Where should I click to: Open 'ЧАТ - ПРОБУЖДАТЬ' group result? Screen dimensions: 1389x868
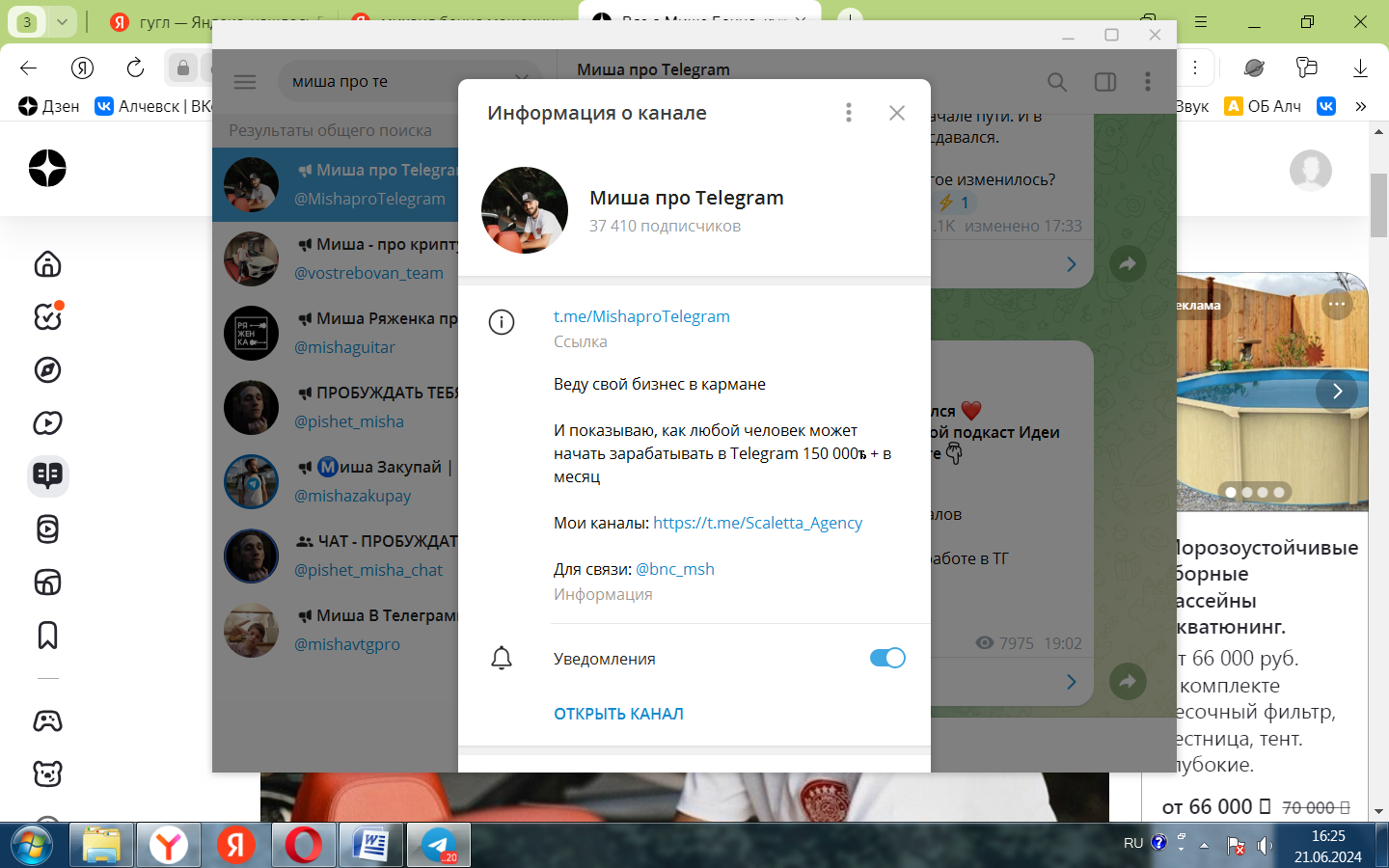pyautogui.click(x=336, y=556)
